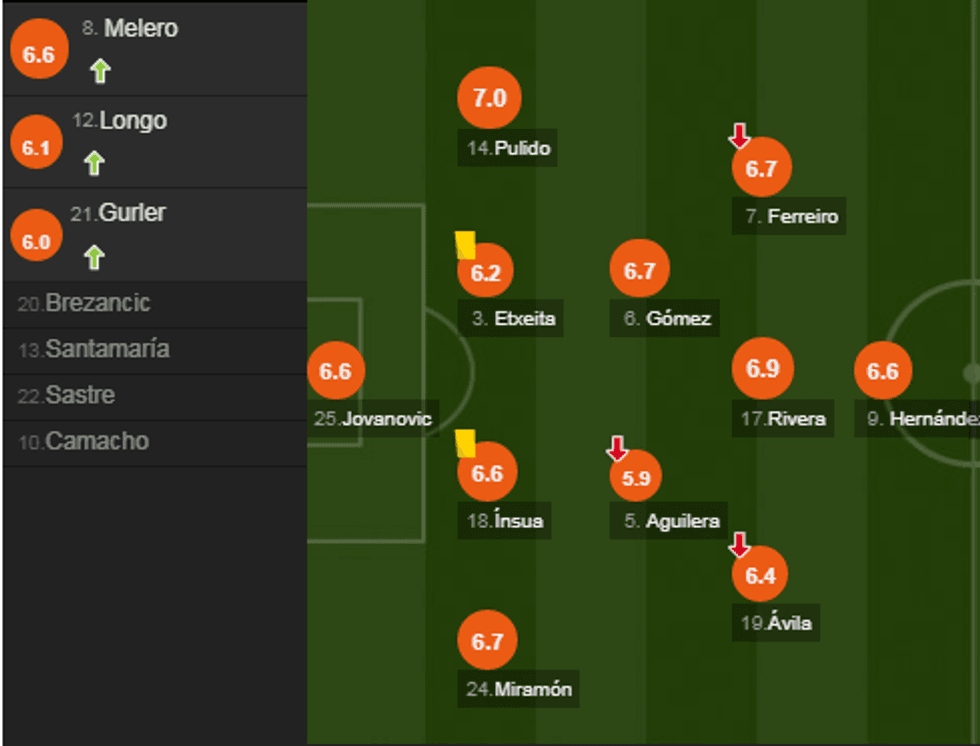Viewport: 980px width, 746px height.
Task: Click Ávila's red substituted-off arrow
Action: click(739, 544)
